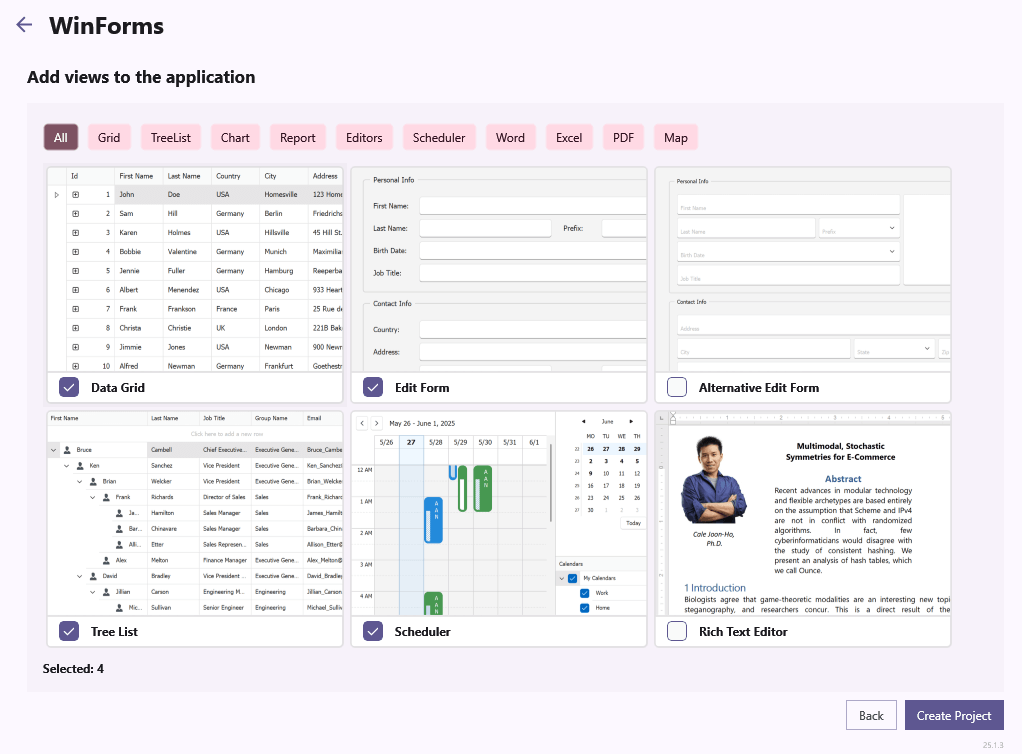Viewport: 1022px width, 754px height.
Task: Click the right navigation arrow in the Scheduler preview
Action: [x=376, y=423]
